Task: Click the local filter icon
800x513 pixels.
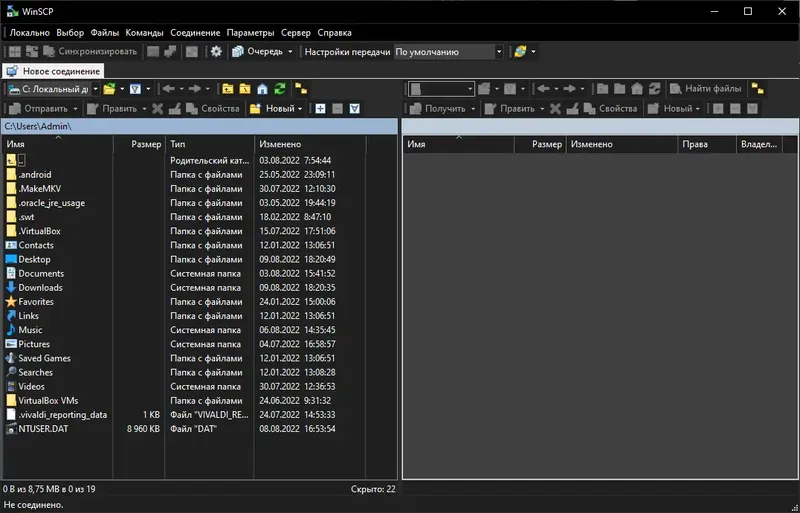Action: pyautogui.click(x=135, y=89)
